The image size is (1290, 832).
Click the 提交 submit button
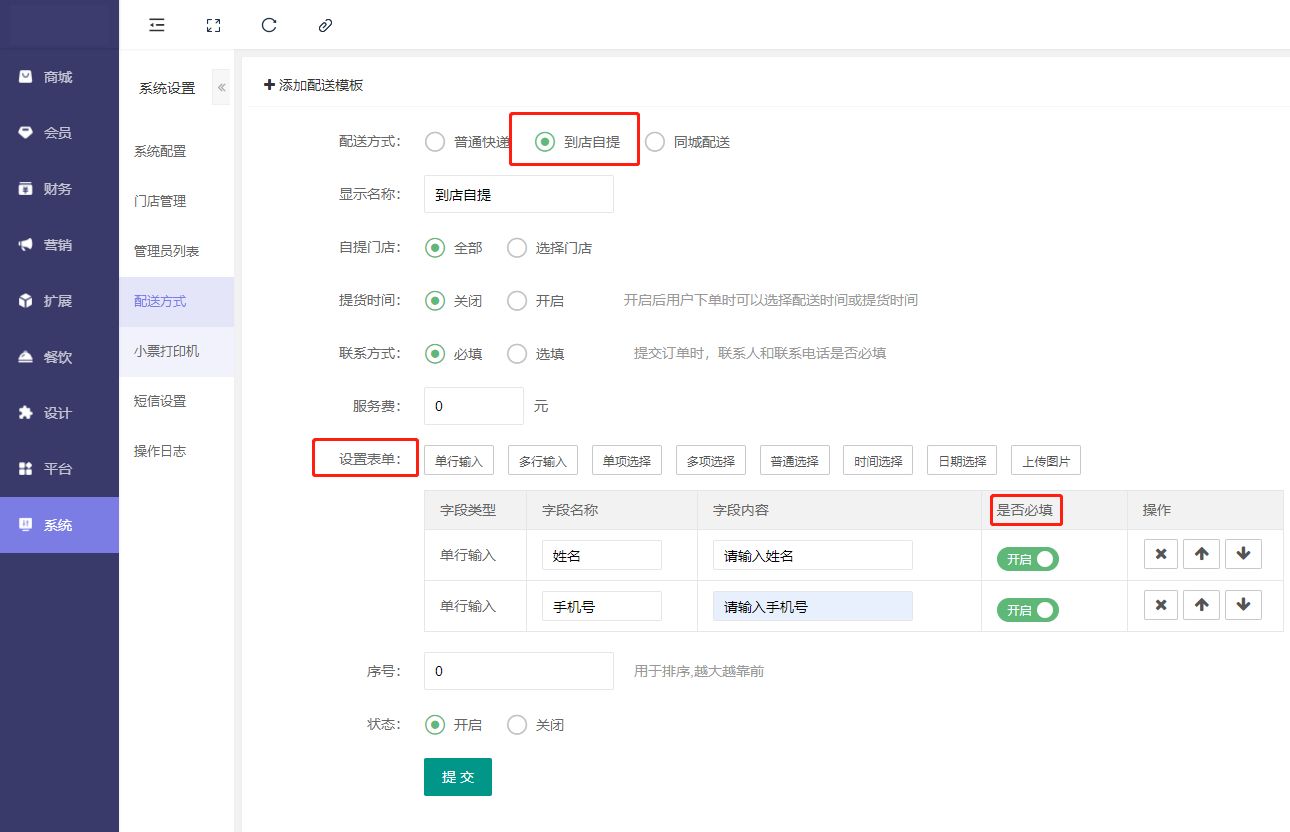point(457,777)
